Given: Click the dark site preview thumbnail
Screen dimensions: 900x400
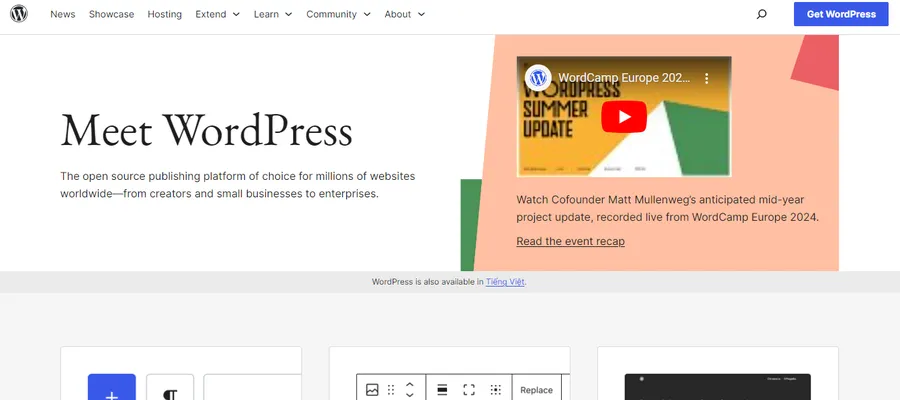Looking at the screenshot, I should 717,387.
